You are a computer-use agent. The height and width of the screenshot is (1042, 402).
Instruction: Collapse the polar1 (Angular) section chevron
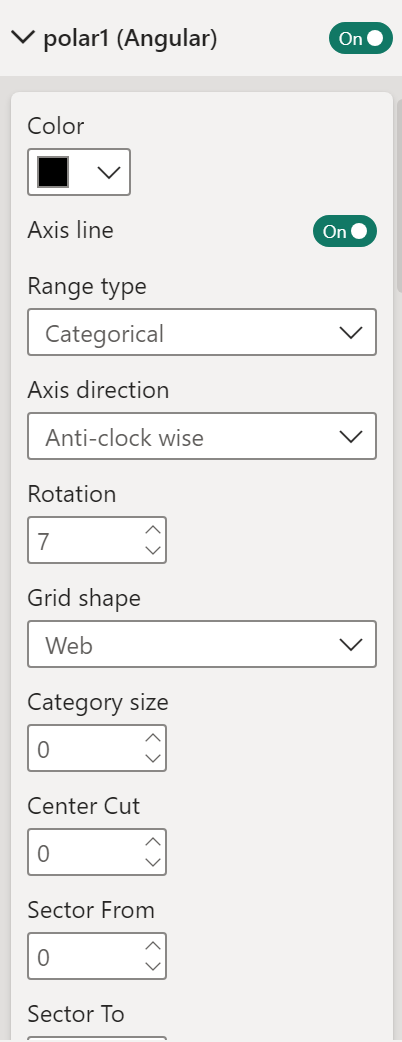click(23, 39)
